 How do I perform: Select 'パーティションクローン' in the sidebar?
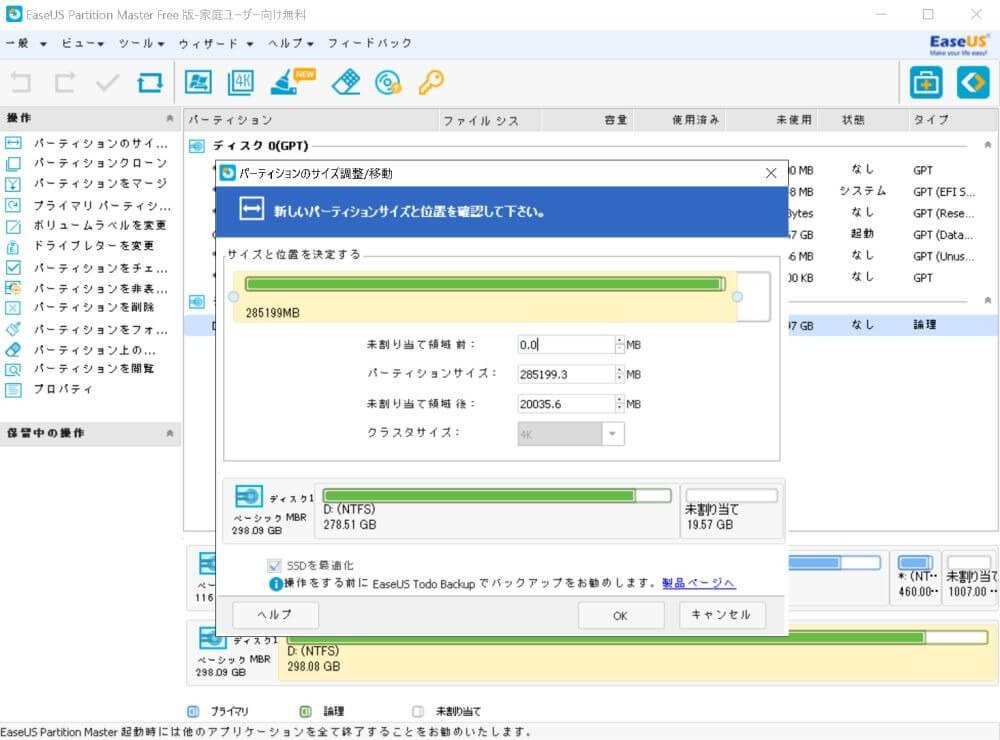coord(100,163)
